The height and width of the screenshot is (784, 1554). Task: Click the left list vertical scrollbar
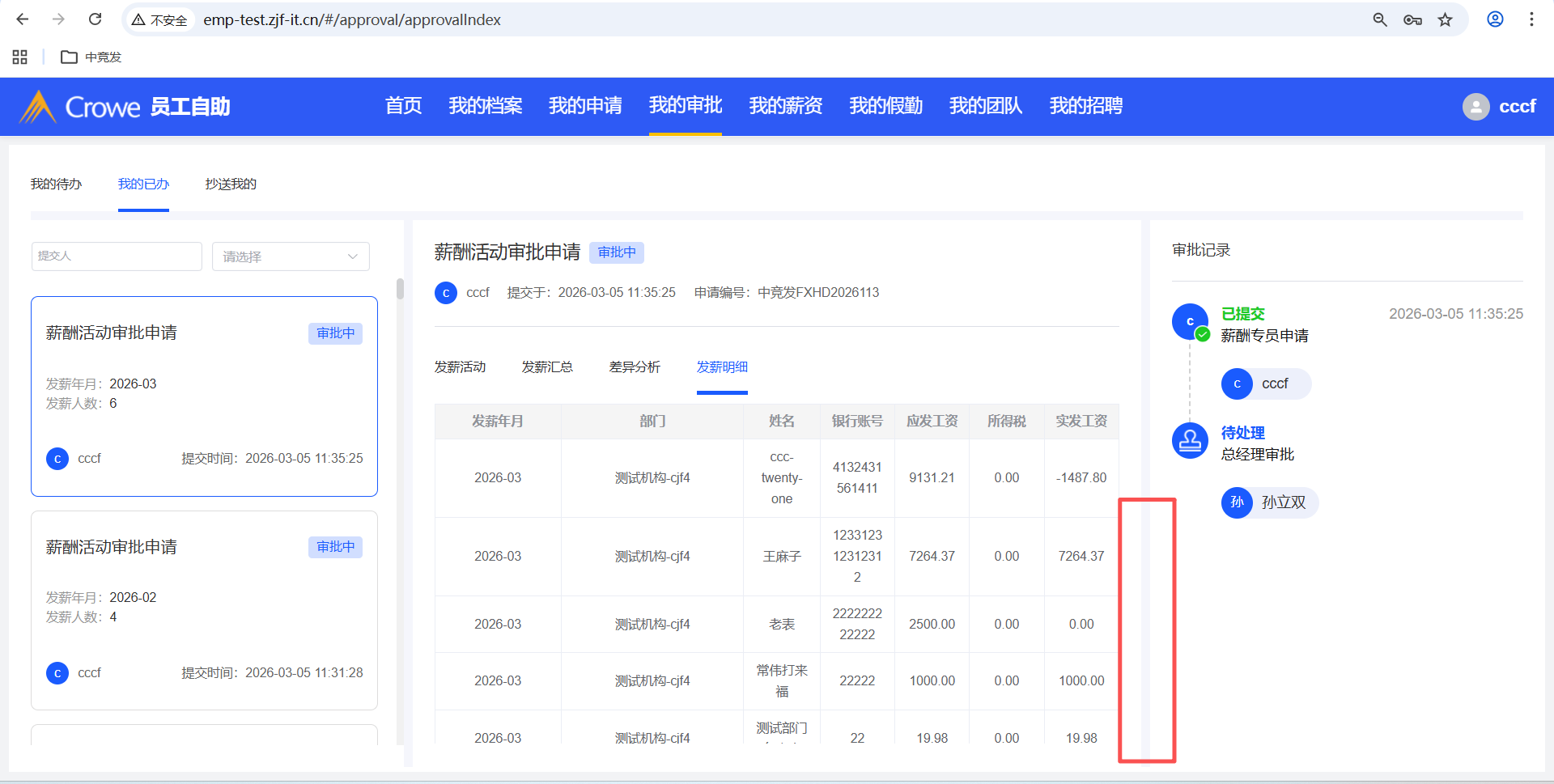tap(400, 290)
